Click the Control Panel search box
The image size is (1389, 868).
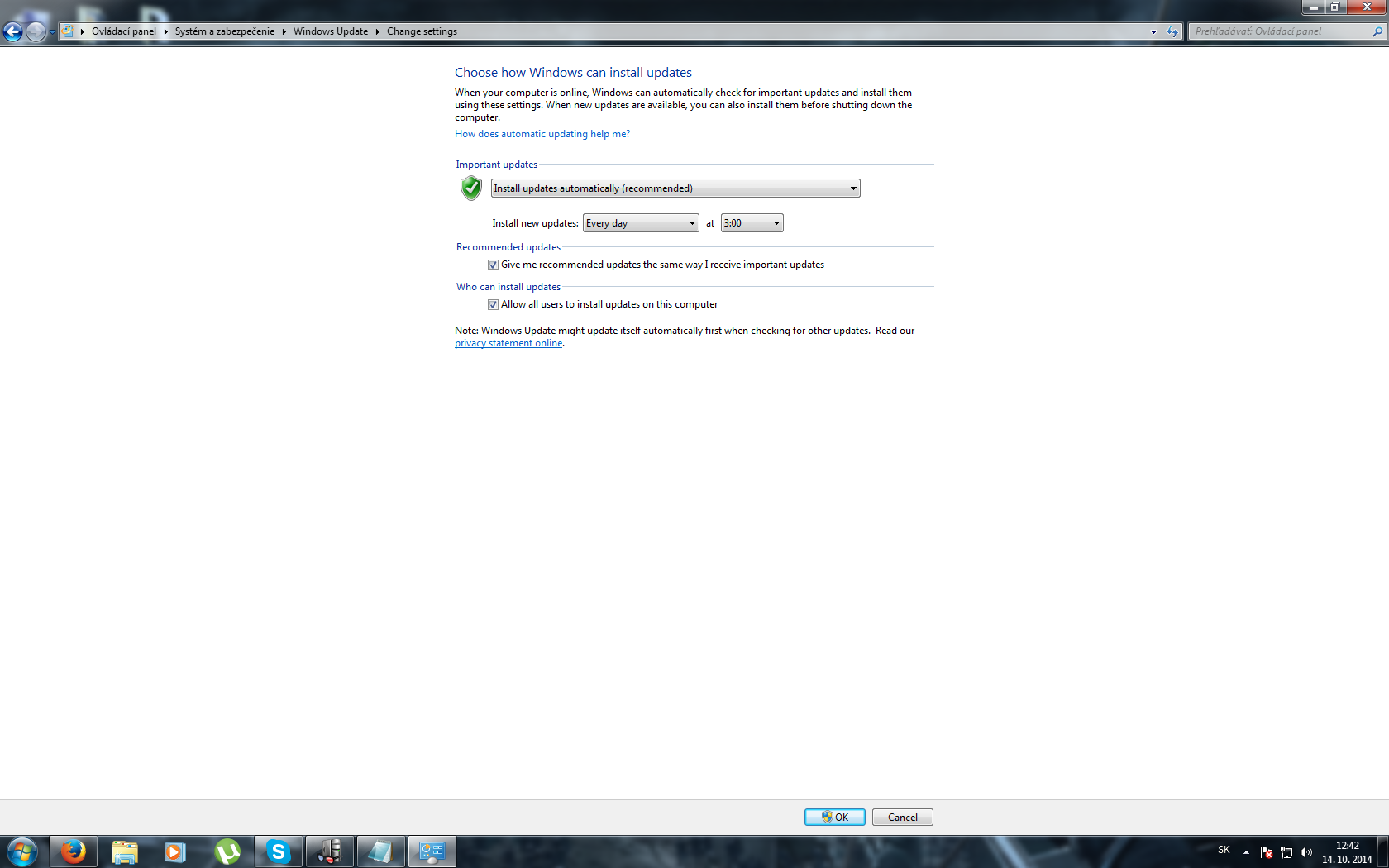1280,31
